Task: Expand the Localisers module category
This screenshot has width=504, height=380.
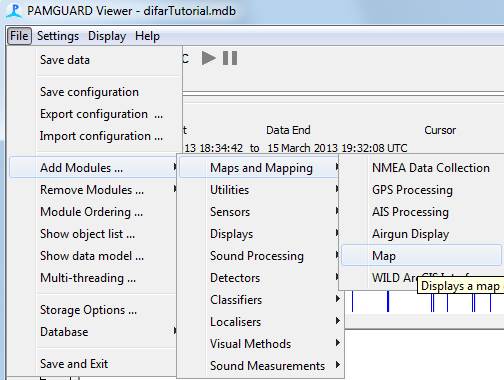Action: pos(260,322)
